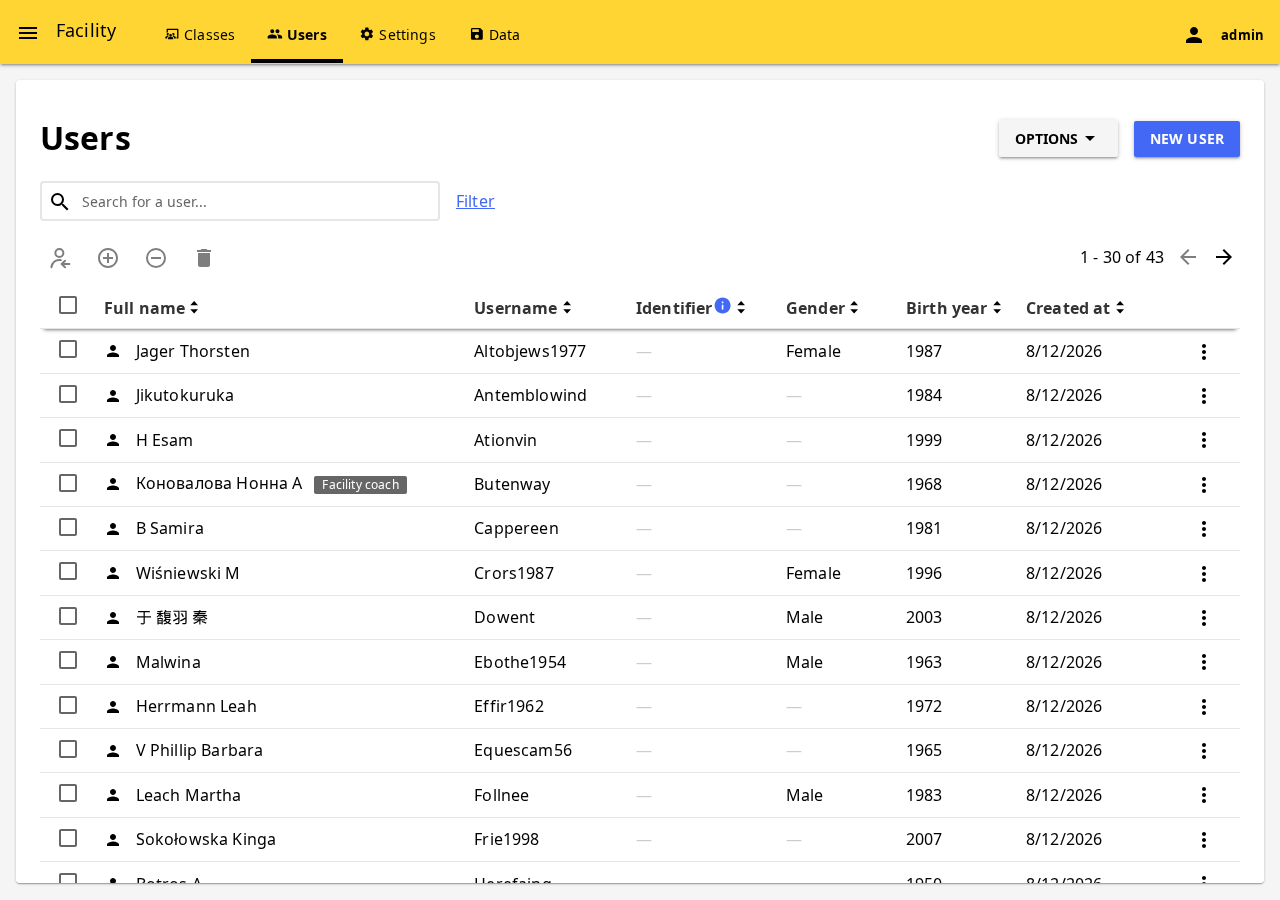Image resolution: width=1280 pixels, height=900 pixels.
Task: Click the NEW USER button
Action: coord(1187,139)
